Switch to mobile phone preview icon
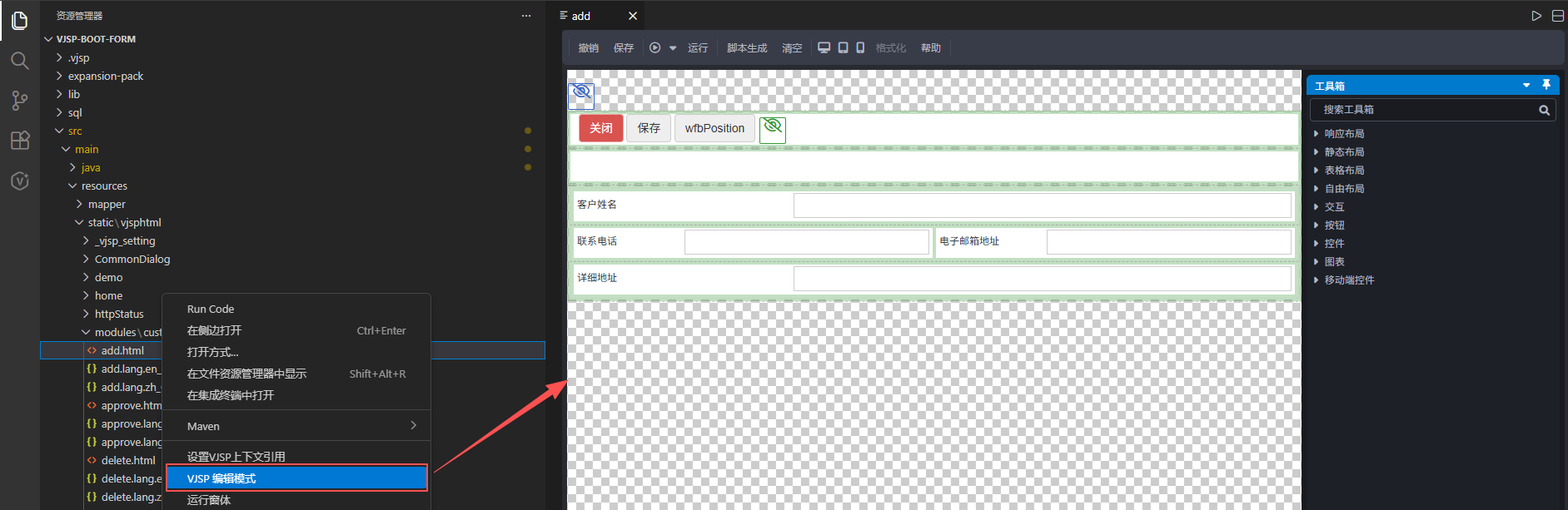Screen dimensions: 1568x510 coord(860,47)
